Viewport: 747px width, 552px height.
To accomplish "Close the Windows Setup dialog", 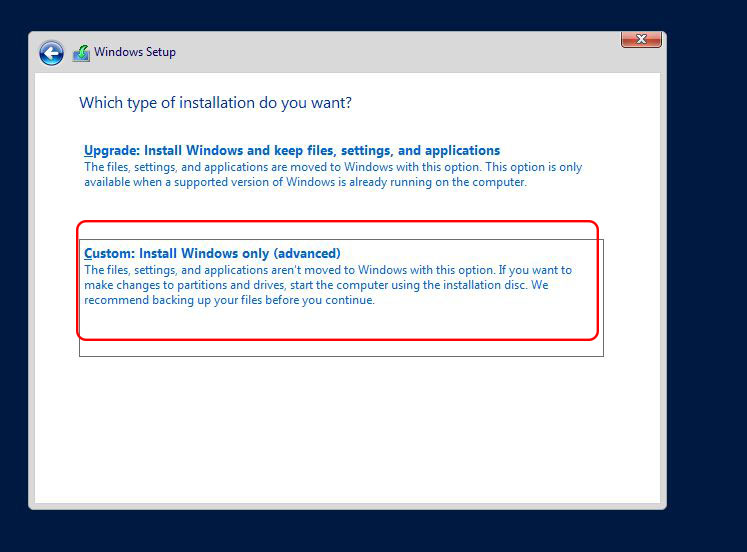I will point(641,40).
